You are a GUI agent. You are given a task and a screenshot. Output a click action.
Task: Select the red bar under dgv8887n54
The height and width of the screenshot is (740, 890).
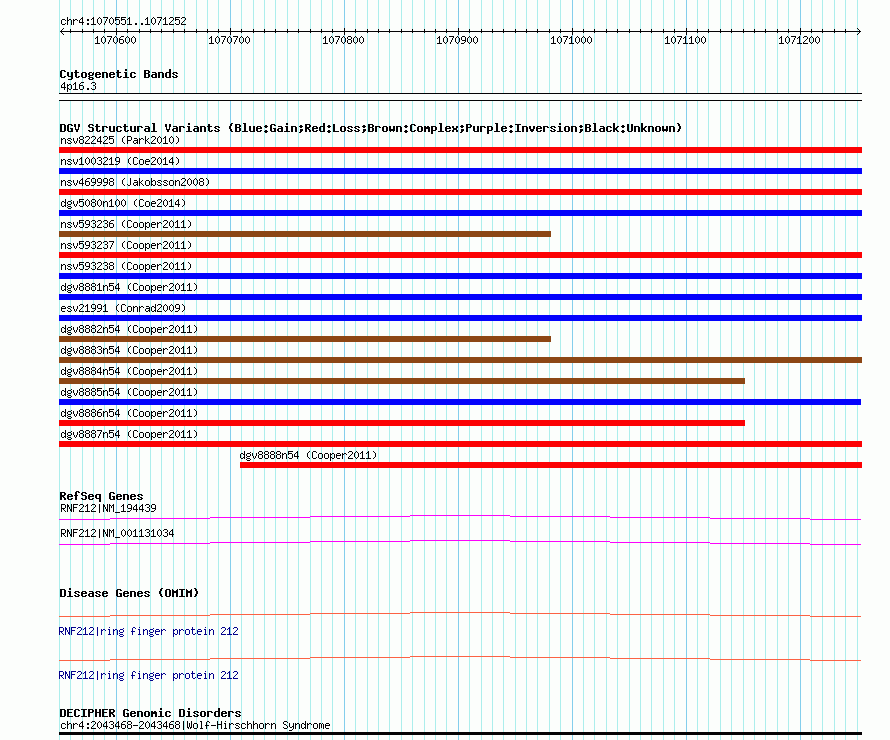[460, 444]
